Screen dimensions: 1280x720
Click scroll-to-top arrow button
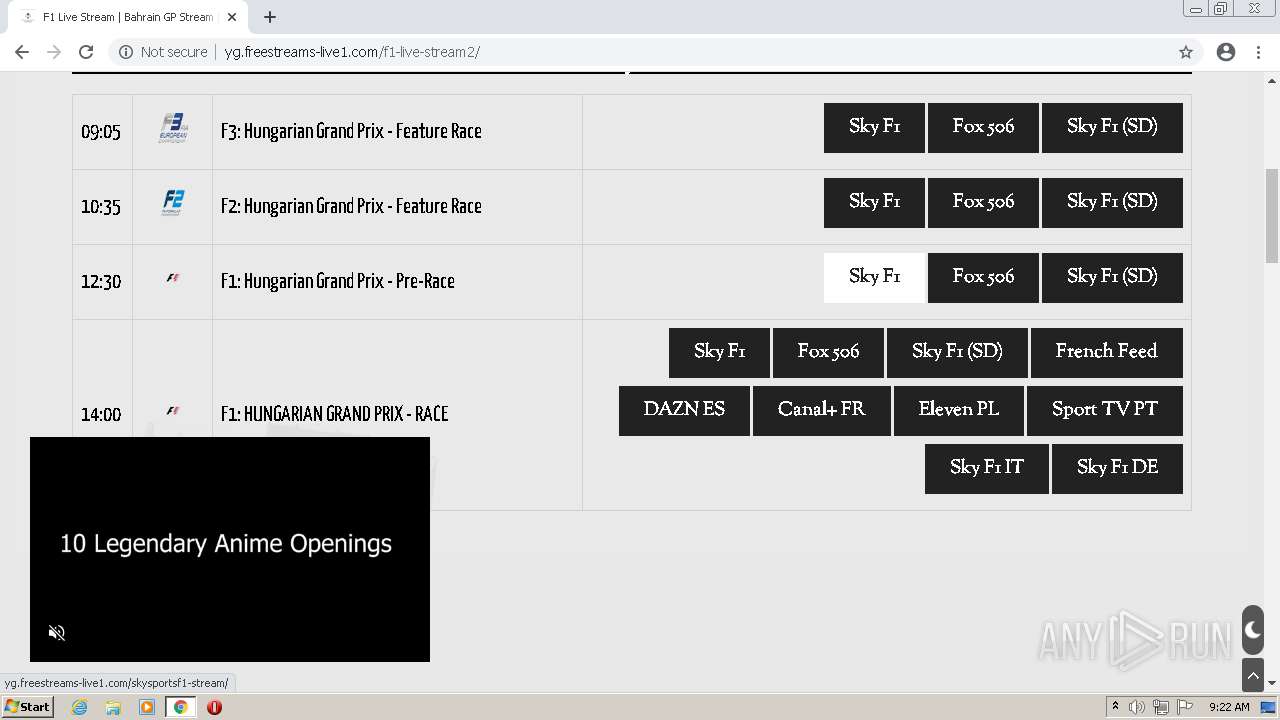click(x=1253, y=676)
